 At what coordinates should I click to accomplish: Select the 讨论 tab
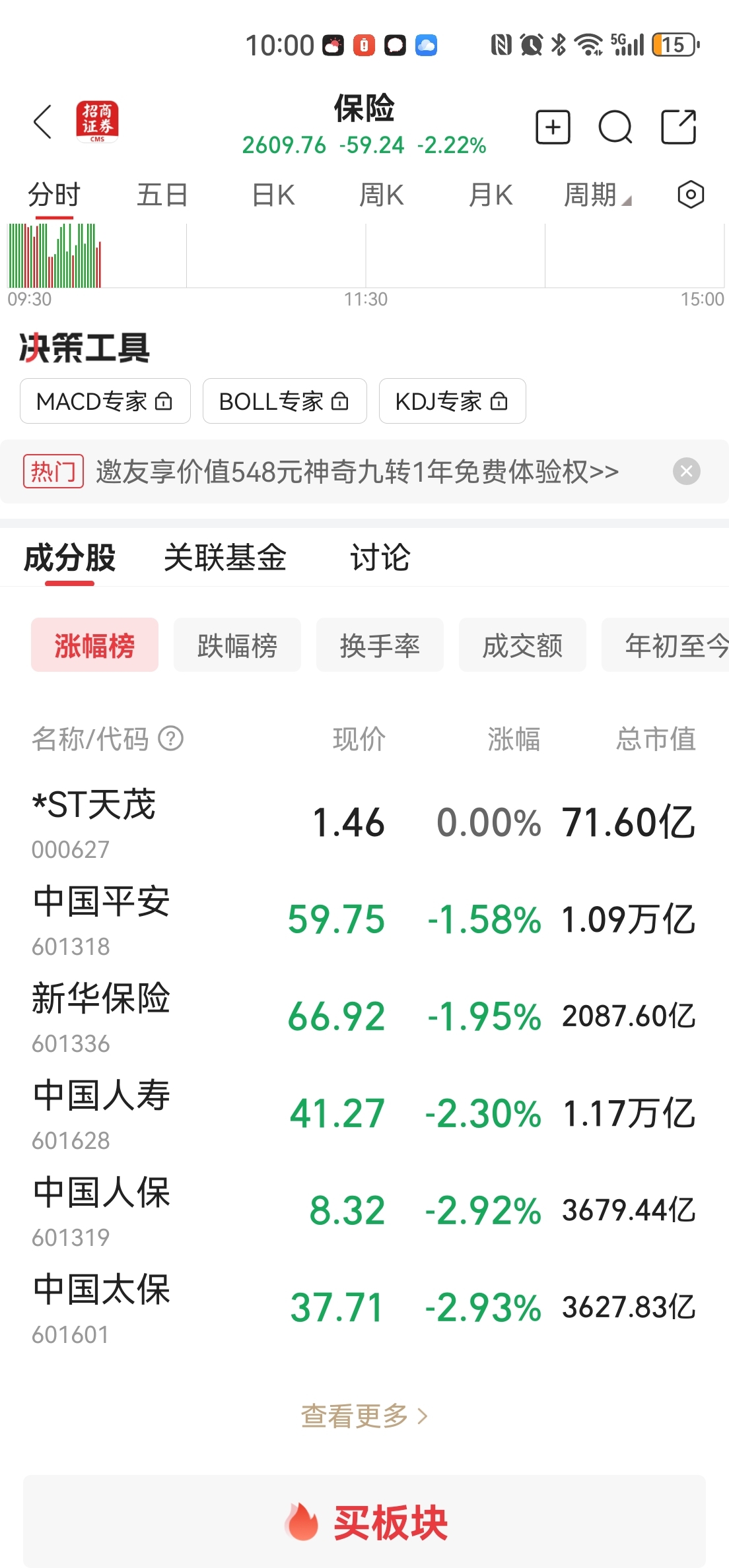tap(380, 558)
